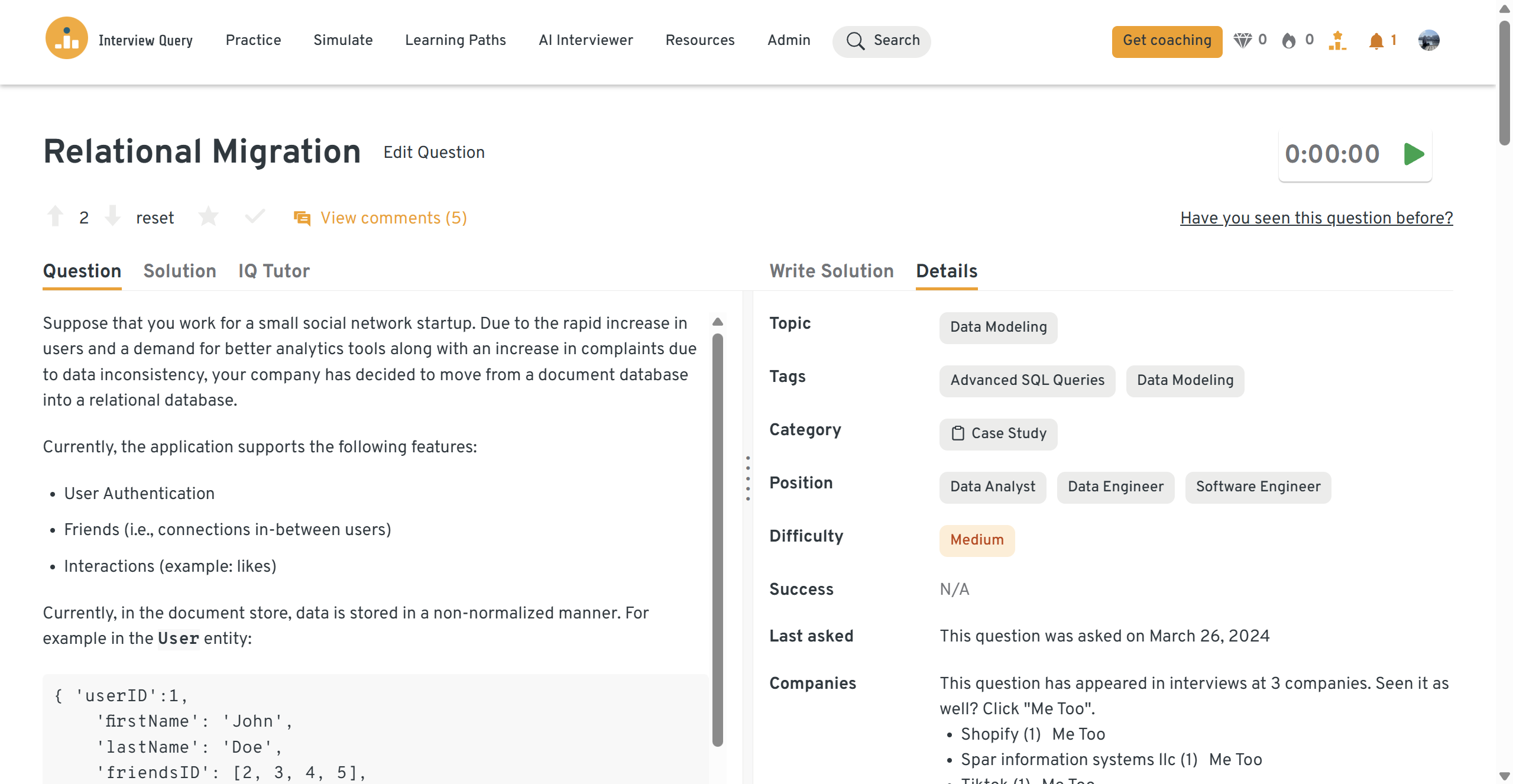Downvote the question with down arrow
The width and height of the screenshot is (1513, 784).
(112, 216)
